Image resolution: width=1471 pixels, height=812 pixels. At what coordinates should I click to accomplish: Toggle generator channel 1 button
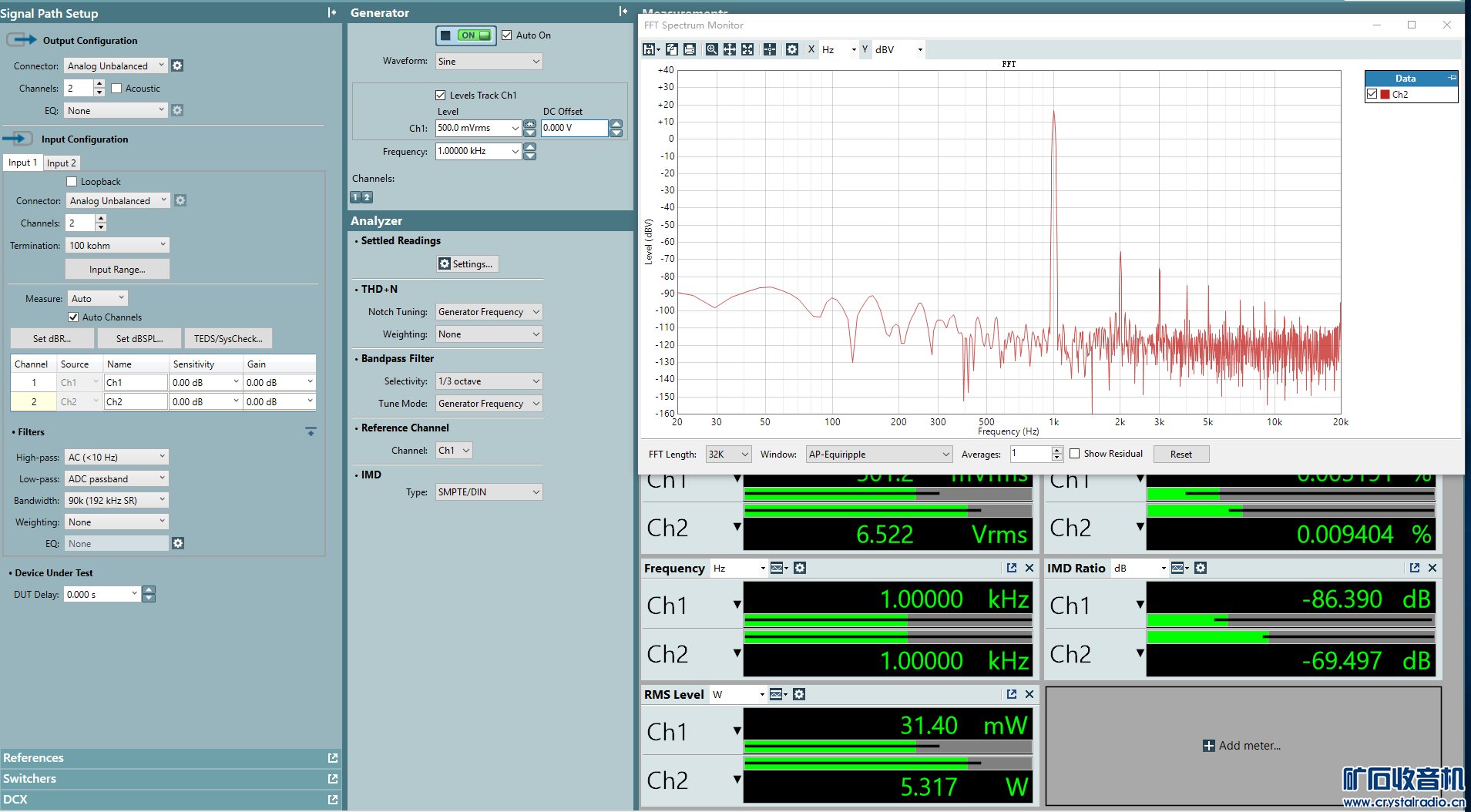coord(356,197)
